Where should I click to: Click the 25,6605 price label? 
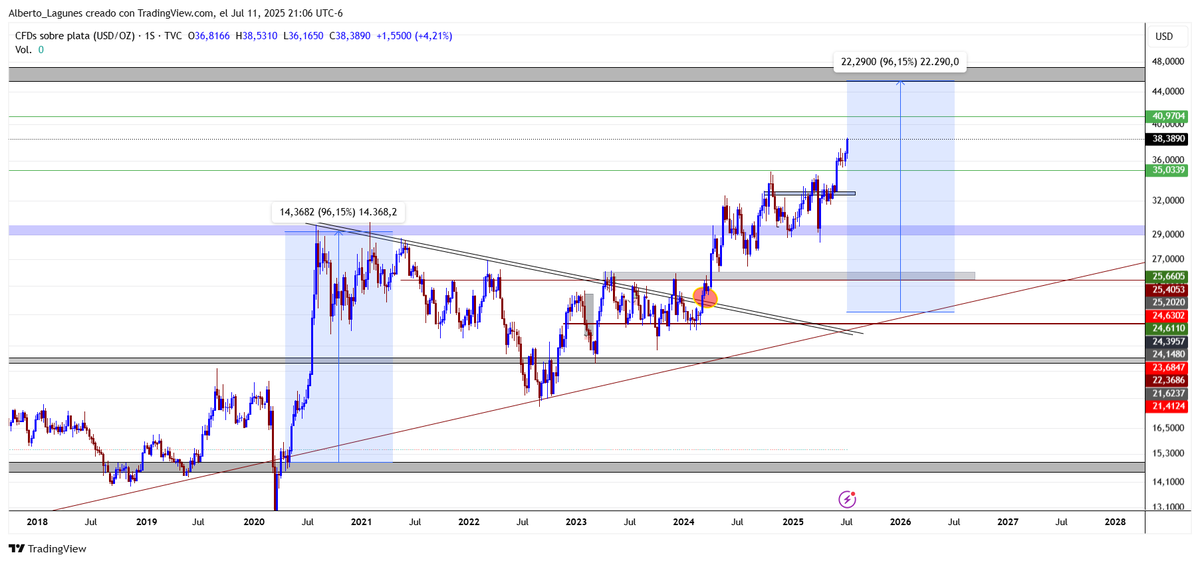point(1169,276)
